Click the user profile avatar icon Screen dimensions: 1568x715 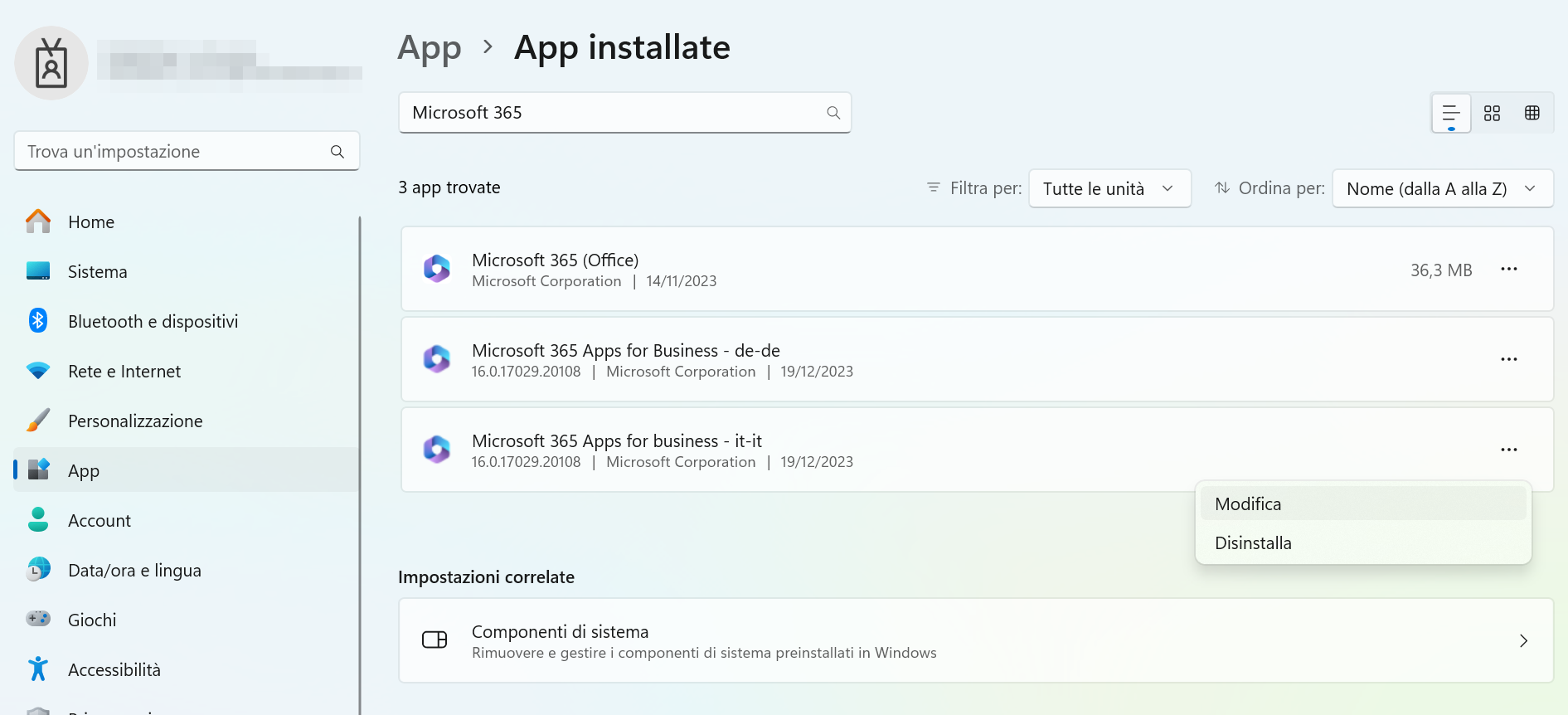(51, 63)
